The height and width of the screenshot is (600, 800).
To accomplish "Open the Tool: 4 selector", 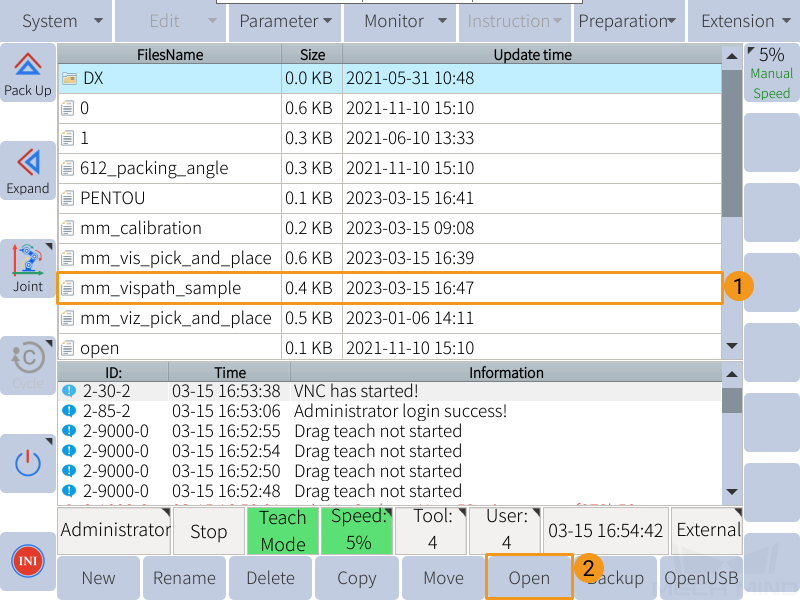I will pos(432,531).
